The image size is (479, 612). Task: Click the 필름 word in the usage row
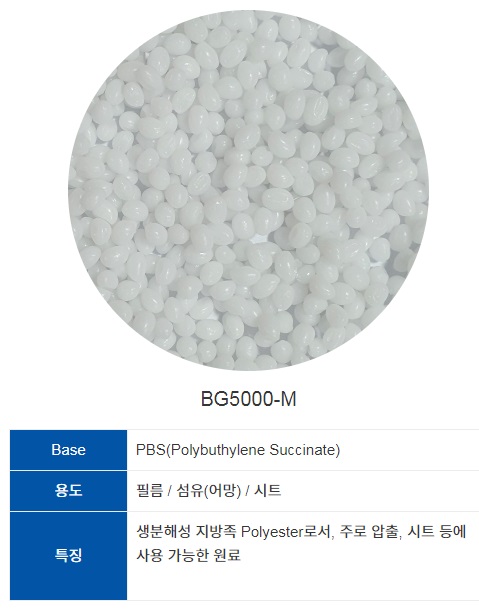tap(150, 490)
